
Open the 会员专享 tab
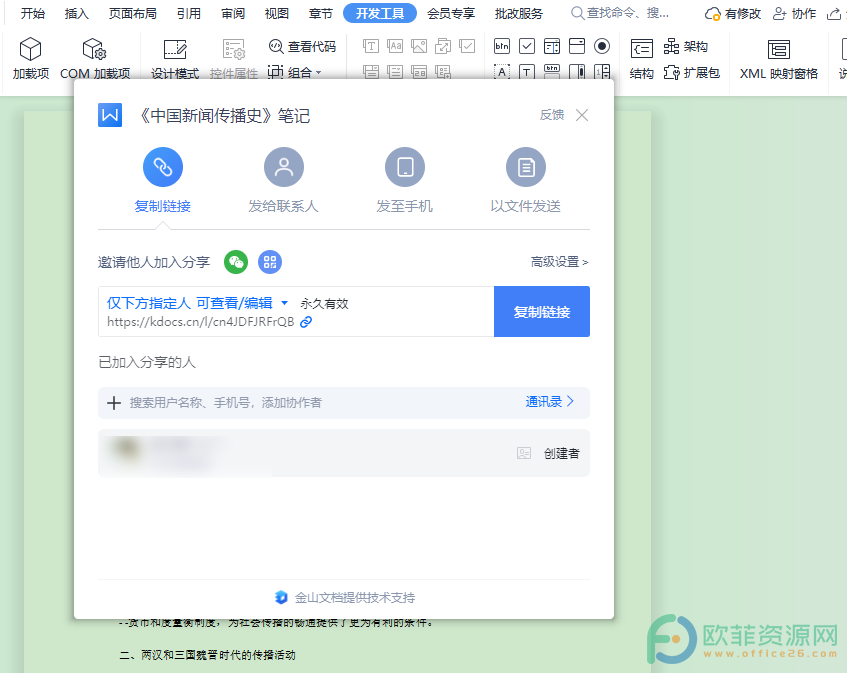[x=451, y=13]
